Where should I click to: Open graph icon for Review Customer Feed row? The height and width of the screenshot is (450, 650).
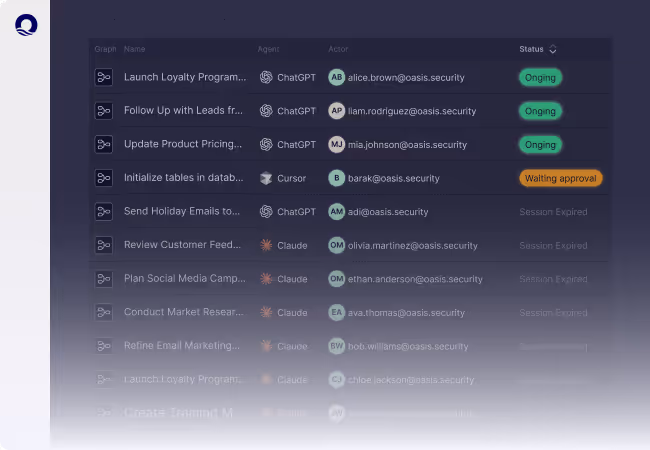[x=104, y=245]
